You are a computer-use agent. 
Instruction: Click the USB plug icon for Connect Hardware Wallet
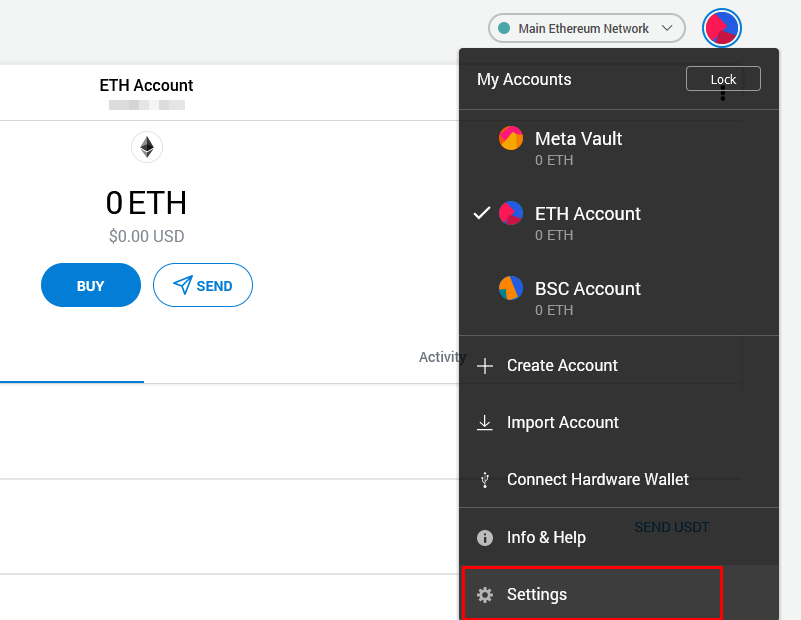tap(485, 480)
